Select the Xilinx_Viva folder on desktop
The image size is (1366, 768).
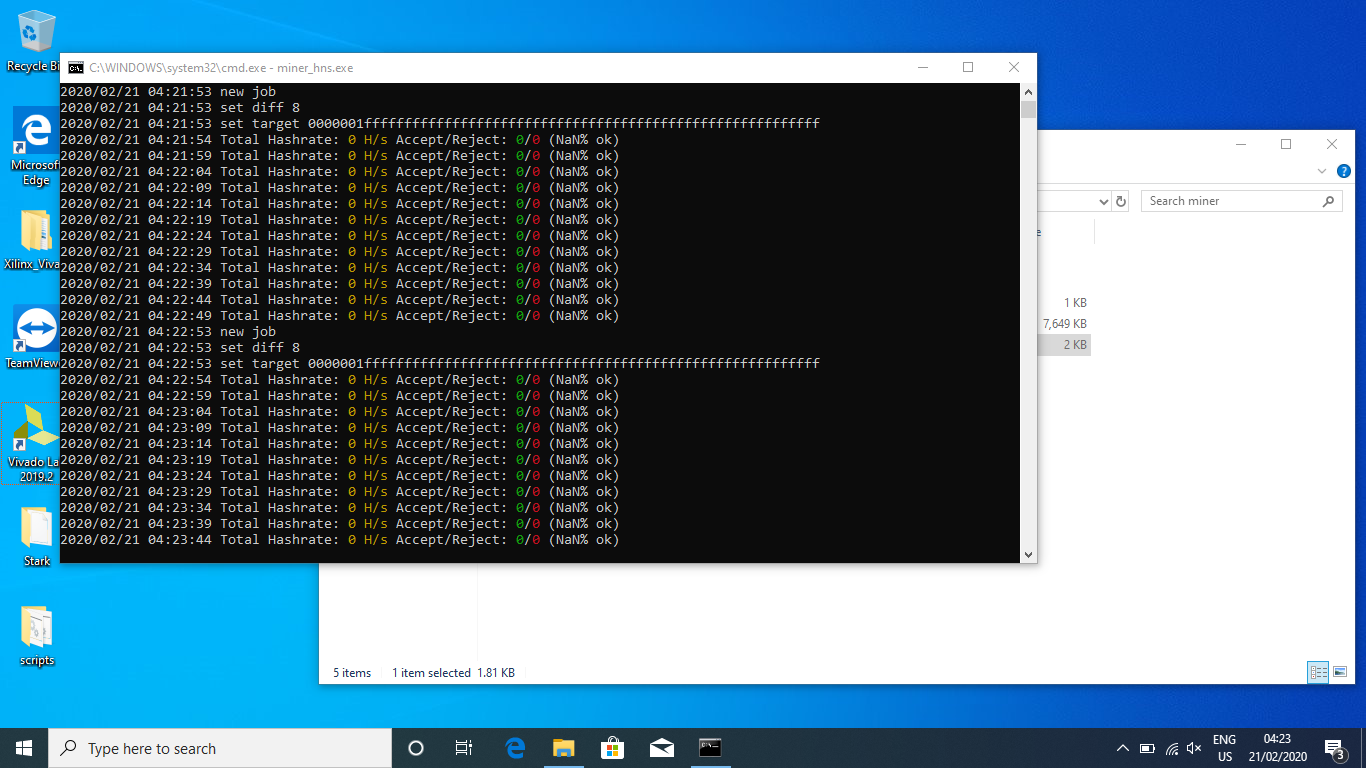tap(36, 241)
